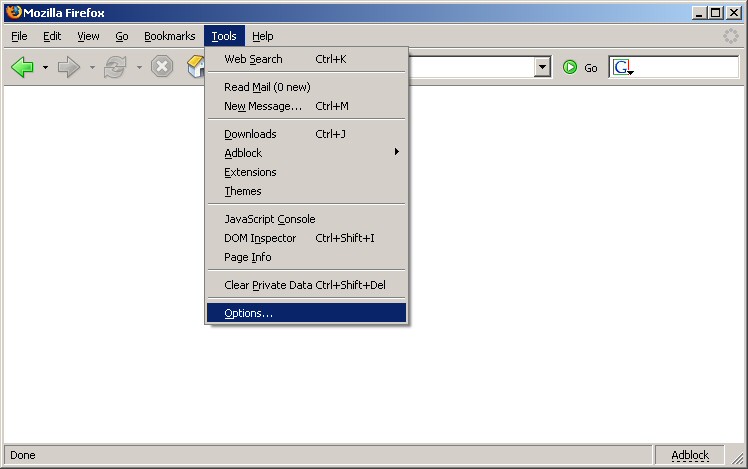This screenshot has width=748, height=469.
Task: Open the View menu
Action: point(88,36)
